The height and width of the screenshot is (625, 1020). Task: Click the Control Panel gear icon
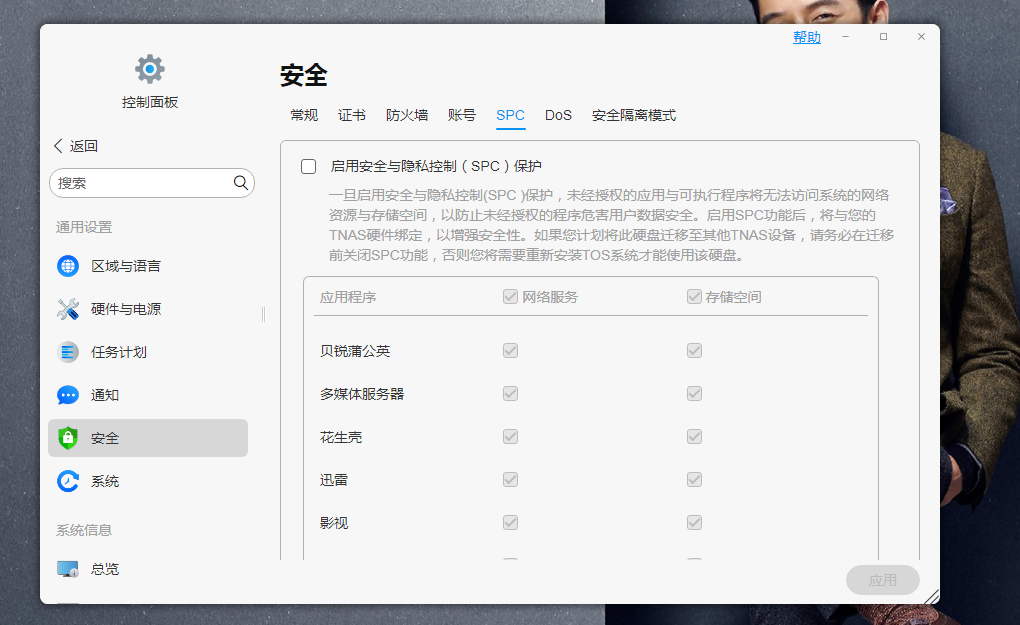click(x=150, y=69)
